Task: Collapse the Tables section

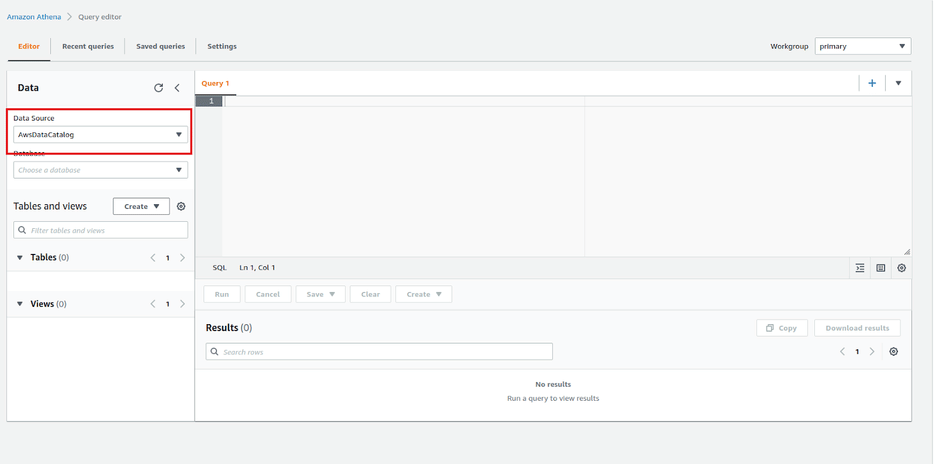Action: [x=20, y=258]
